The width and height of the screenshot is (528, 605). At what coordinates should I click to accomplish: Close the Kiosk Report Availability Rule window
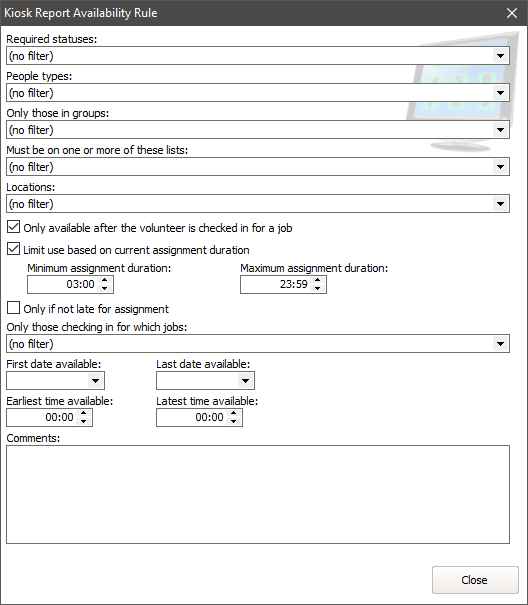pos(512,13)
